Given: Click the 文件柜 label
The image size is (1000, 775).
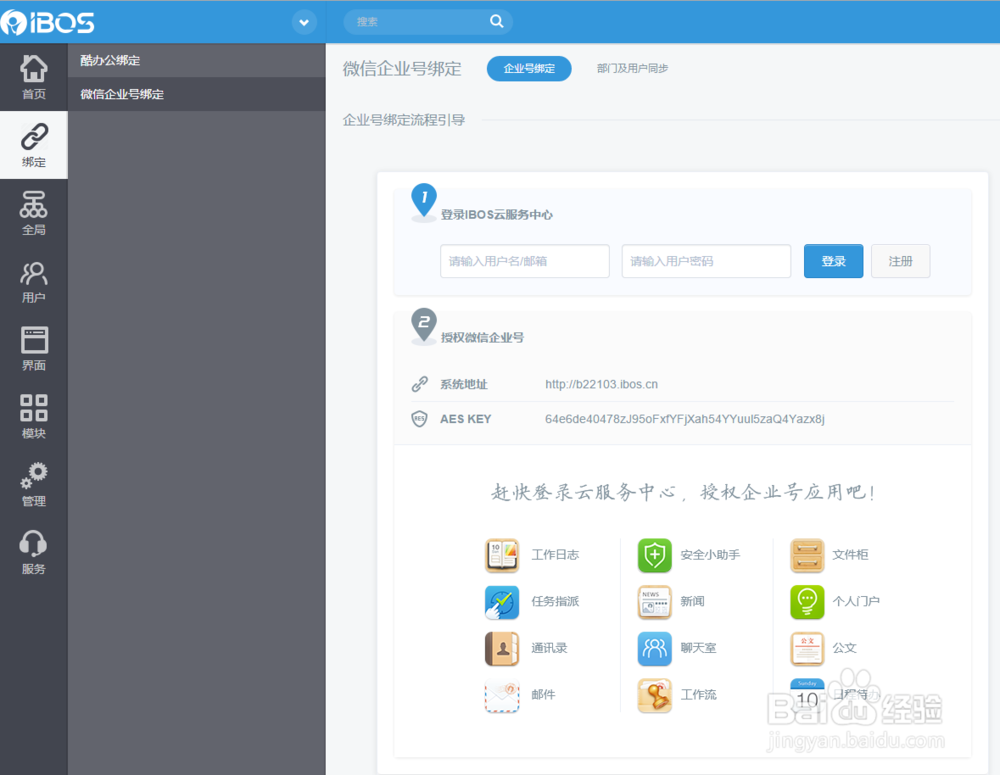Looking at the screenshot, I should point(849,555).
